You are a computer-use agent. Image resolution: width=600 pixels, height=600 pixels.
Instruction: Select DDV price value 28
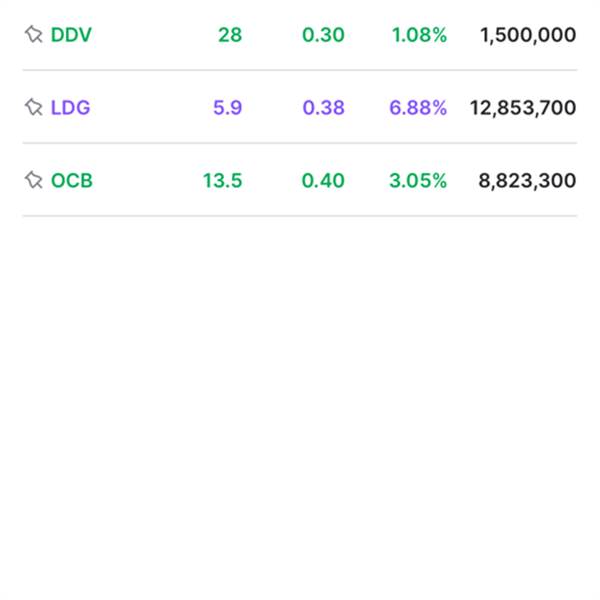tap(230, 35)
